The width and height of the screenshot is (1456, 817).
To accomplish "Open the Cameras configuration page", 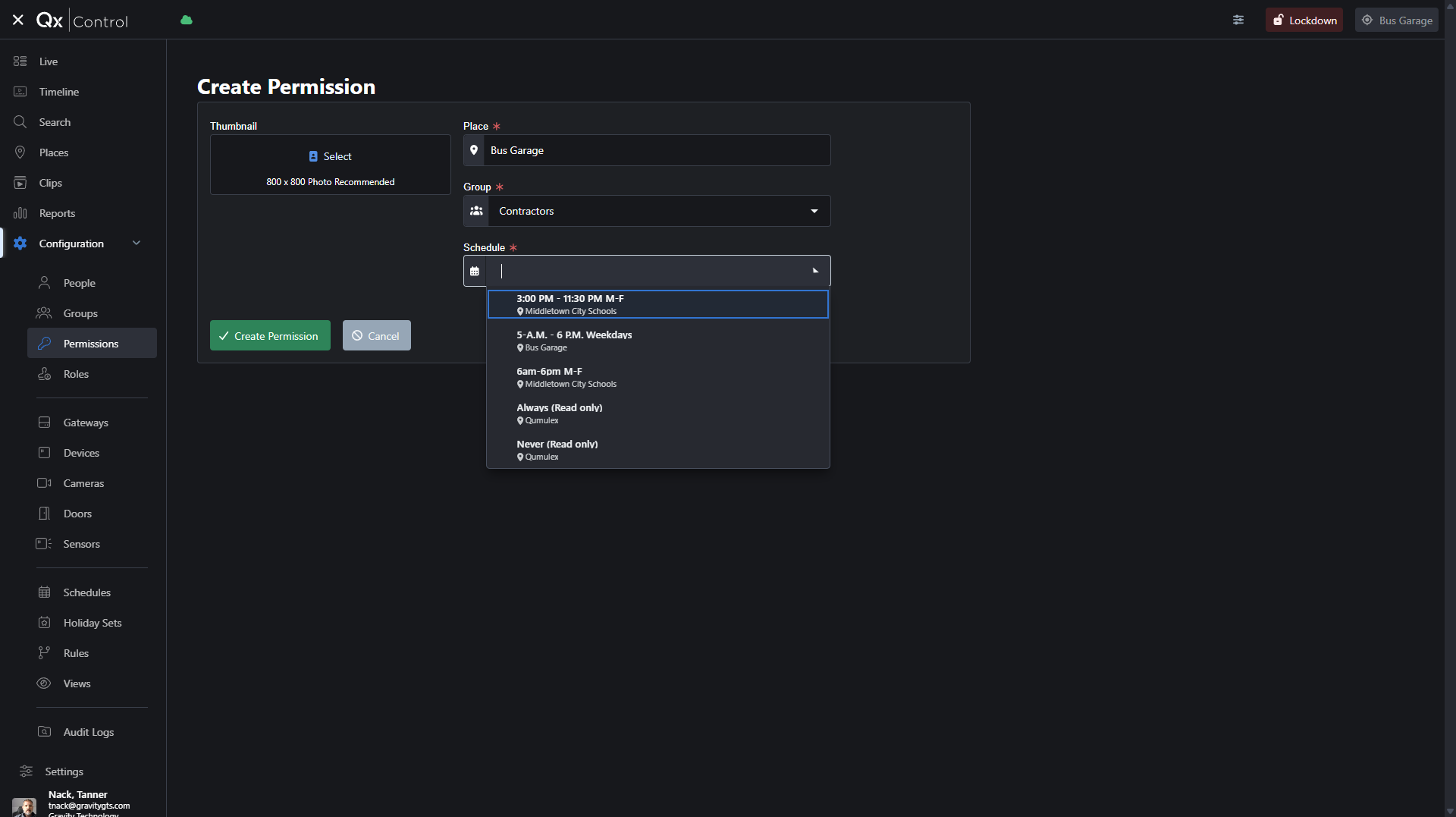I will pos(83,483).
